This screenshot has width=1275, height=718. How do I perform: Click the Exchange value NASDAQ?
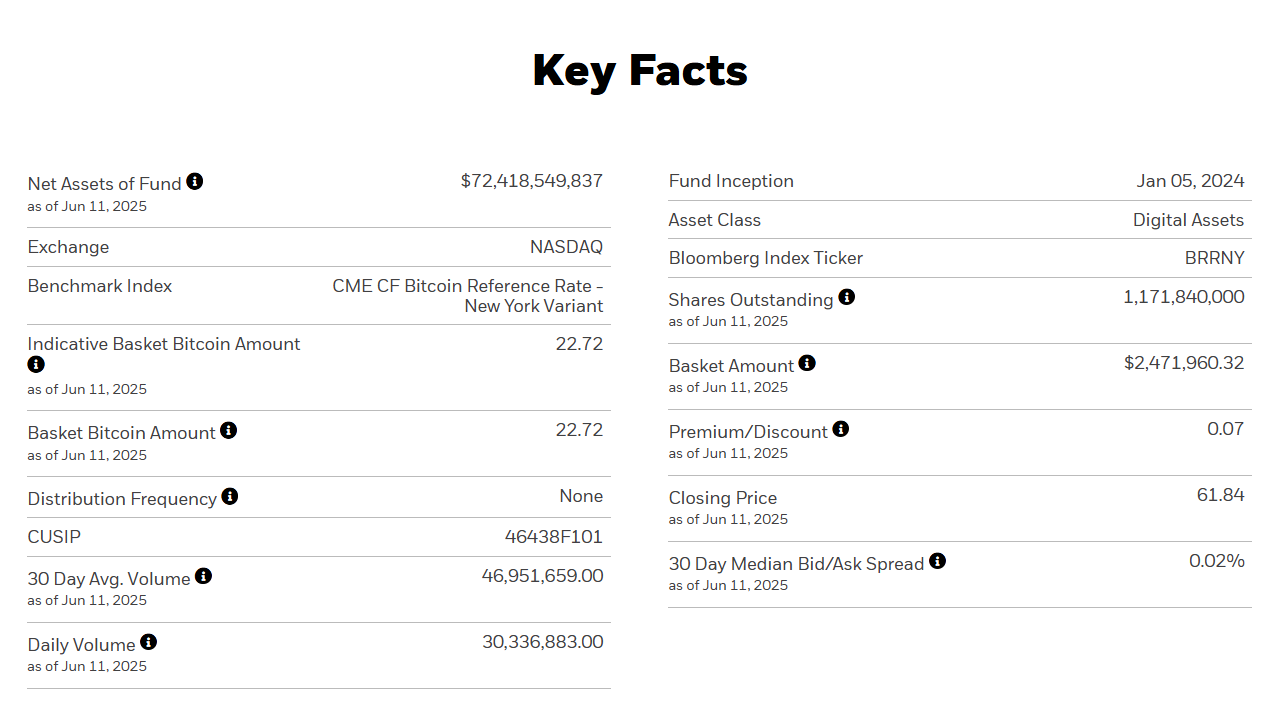click(x=566, y=247)
